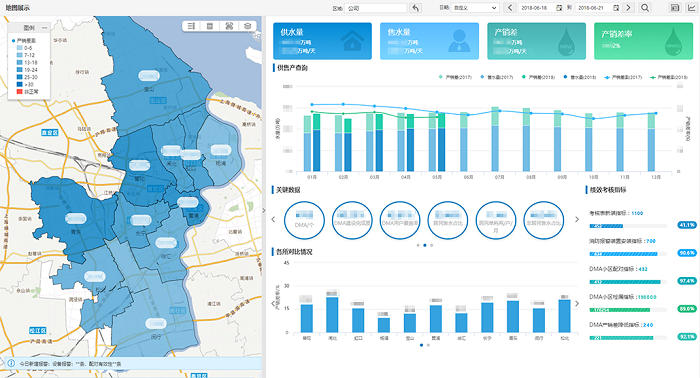
Task: Click the list icon in map toolbar
Action: click(191, 26)
